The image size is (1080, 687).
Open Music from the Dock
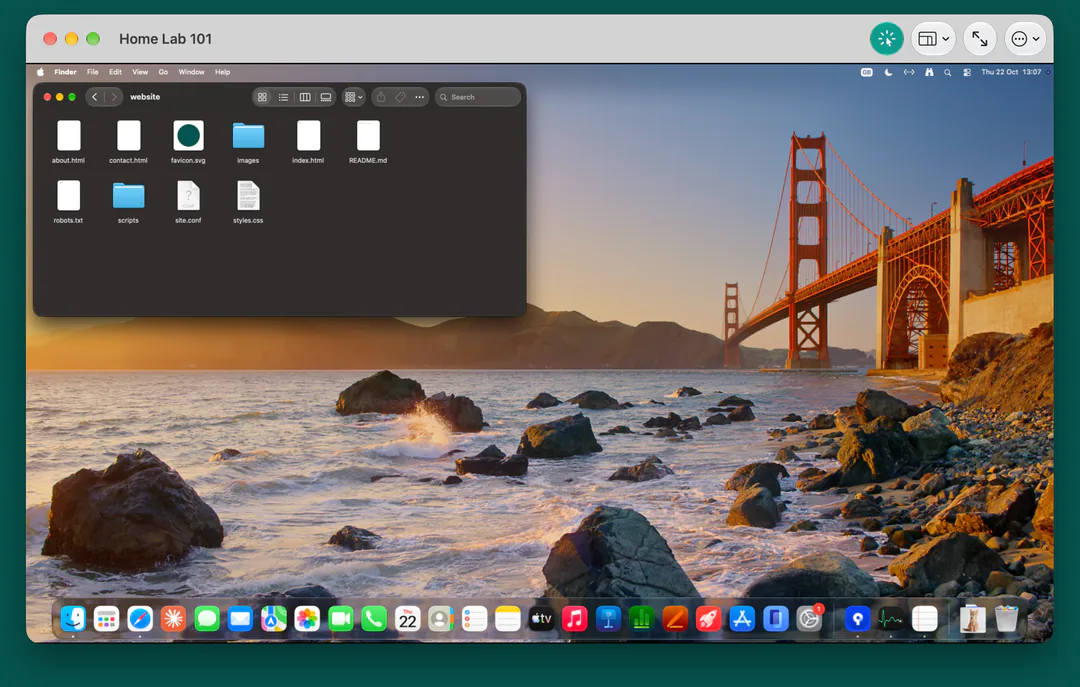pyautogui.click(x=574, y=619)
